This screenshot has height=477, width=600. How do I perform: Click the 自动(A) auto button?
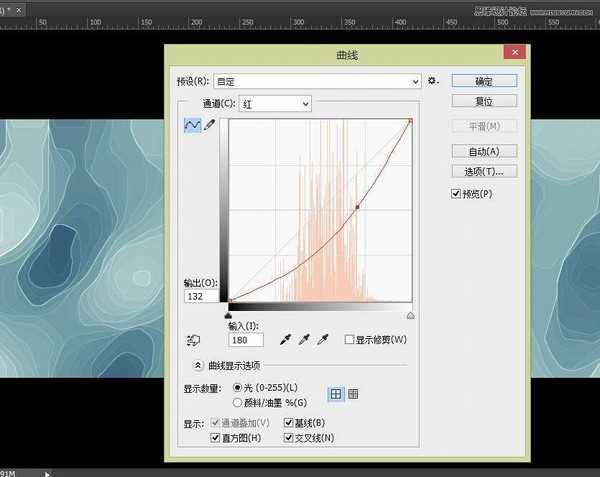point(484,151)
